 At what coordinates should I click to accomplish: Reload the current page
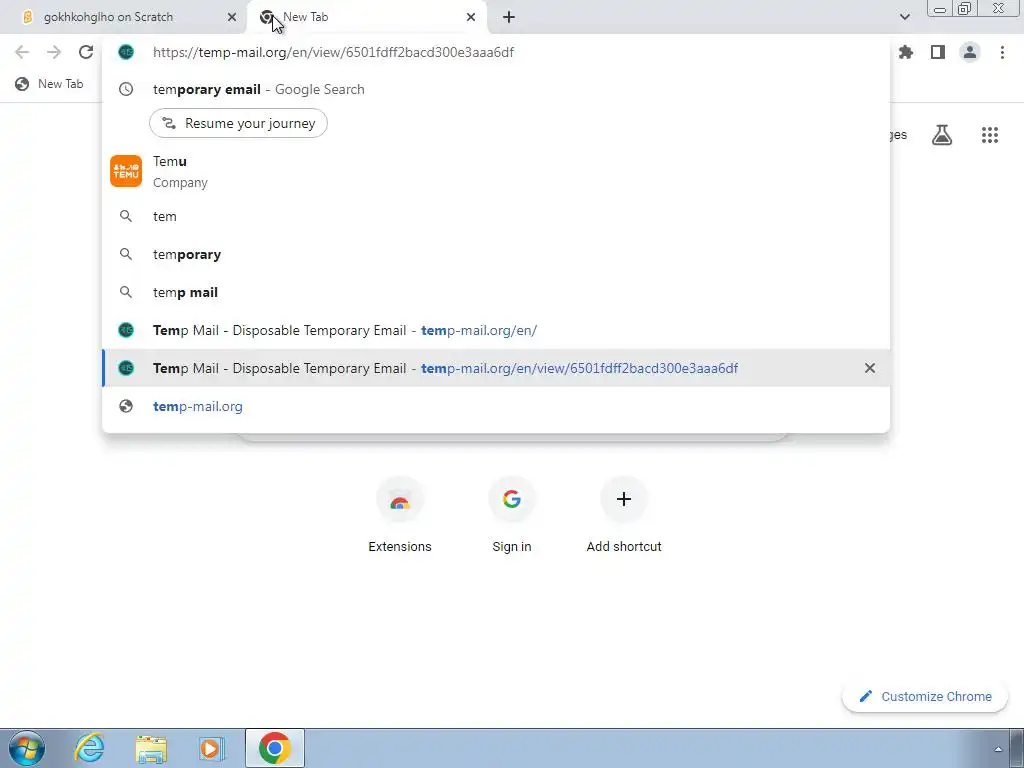[x=86, y=52]
